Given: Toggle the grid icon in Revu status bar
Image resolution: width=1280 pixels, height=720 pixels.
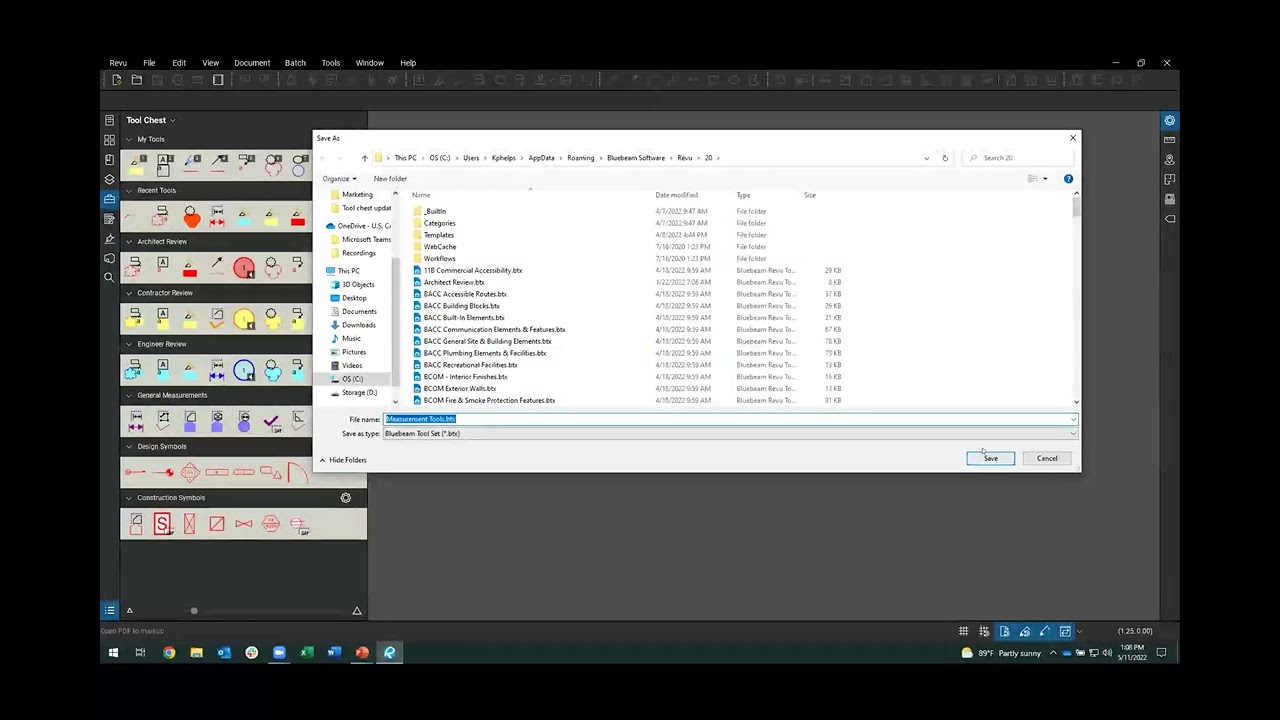Looking at the screenshot, I should point(963,631).
